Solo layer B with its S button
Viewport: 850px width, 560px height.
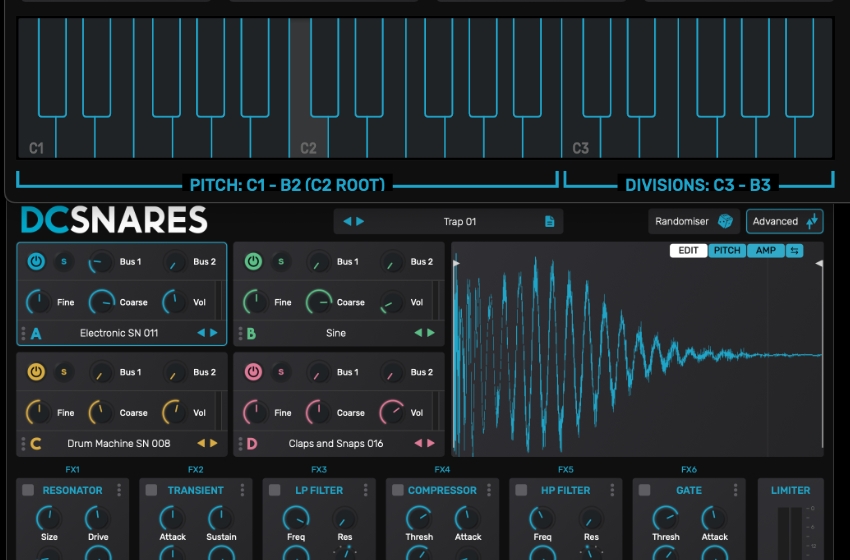pyautogui.click(x=281, y=262)
